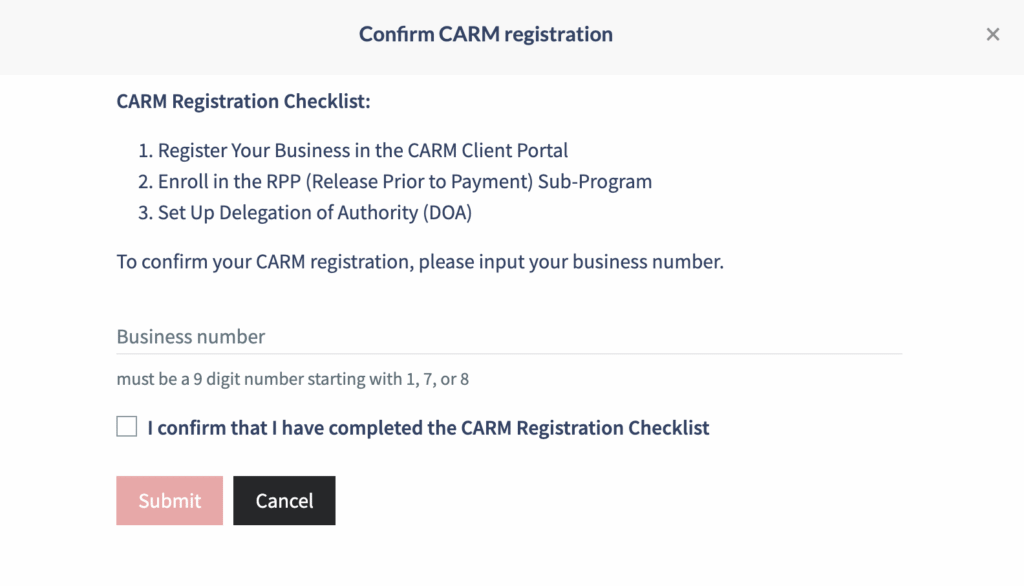The height and width of the screenshot is (586, 1024).
Task: Click into the Business number field
Action: [508, 337]
